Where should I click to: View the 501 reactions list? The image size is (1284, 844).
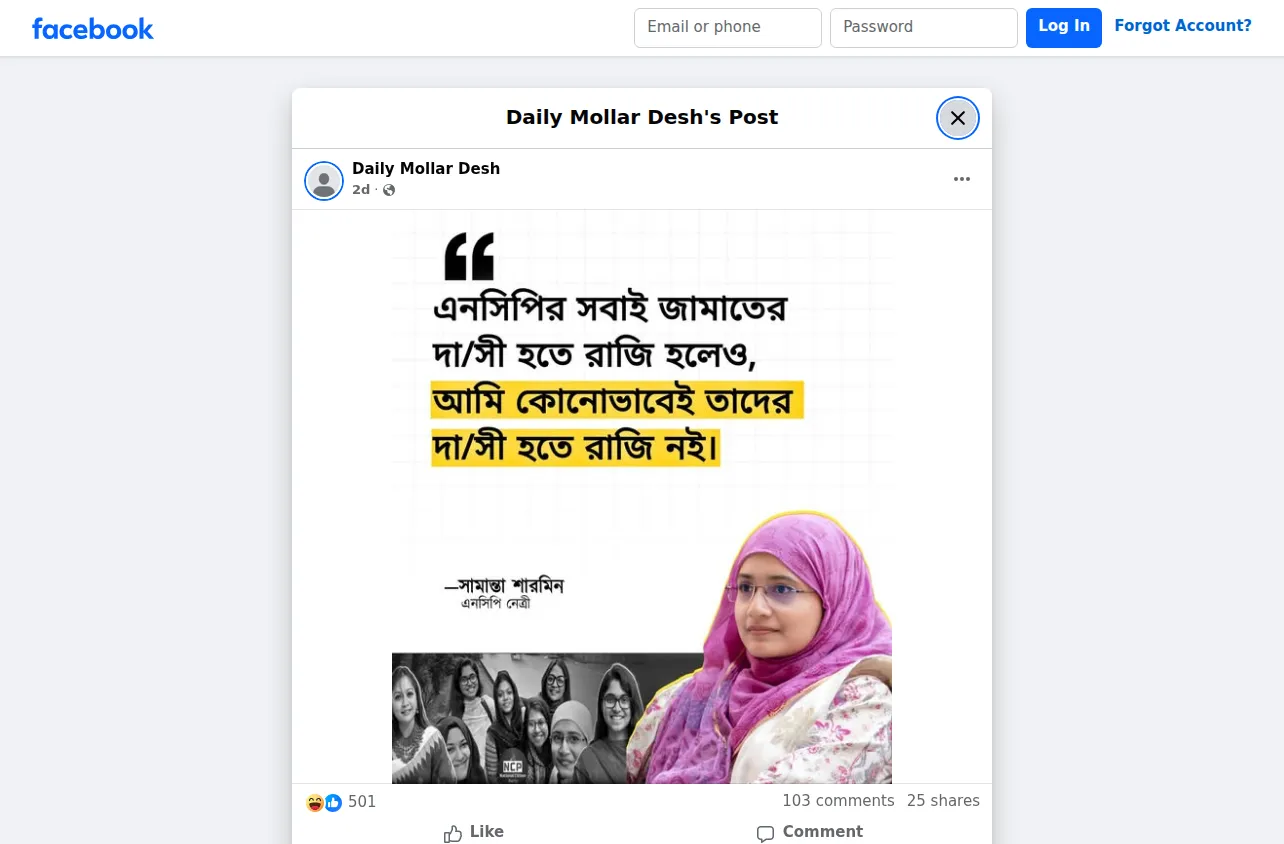362,802
